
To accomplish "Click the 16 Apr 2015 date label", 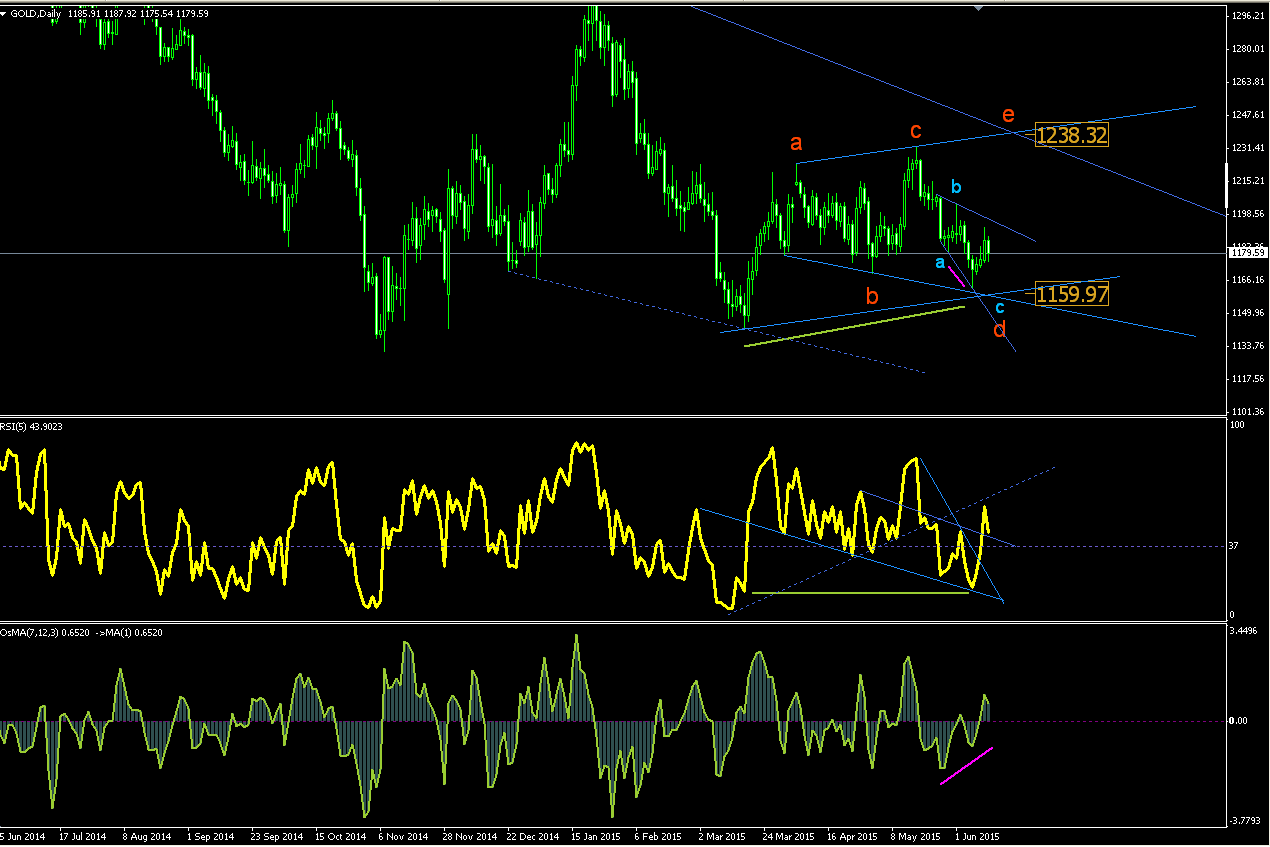I will [x=852, y=836].
